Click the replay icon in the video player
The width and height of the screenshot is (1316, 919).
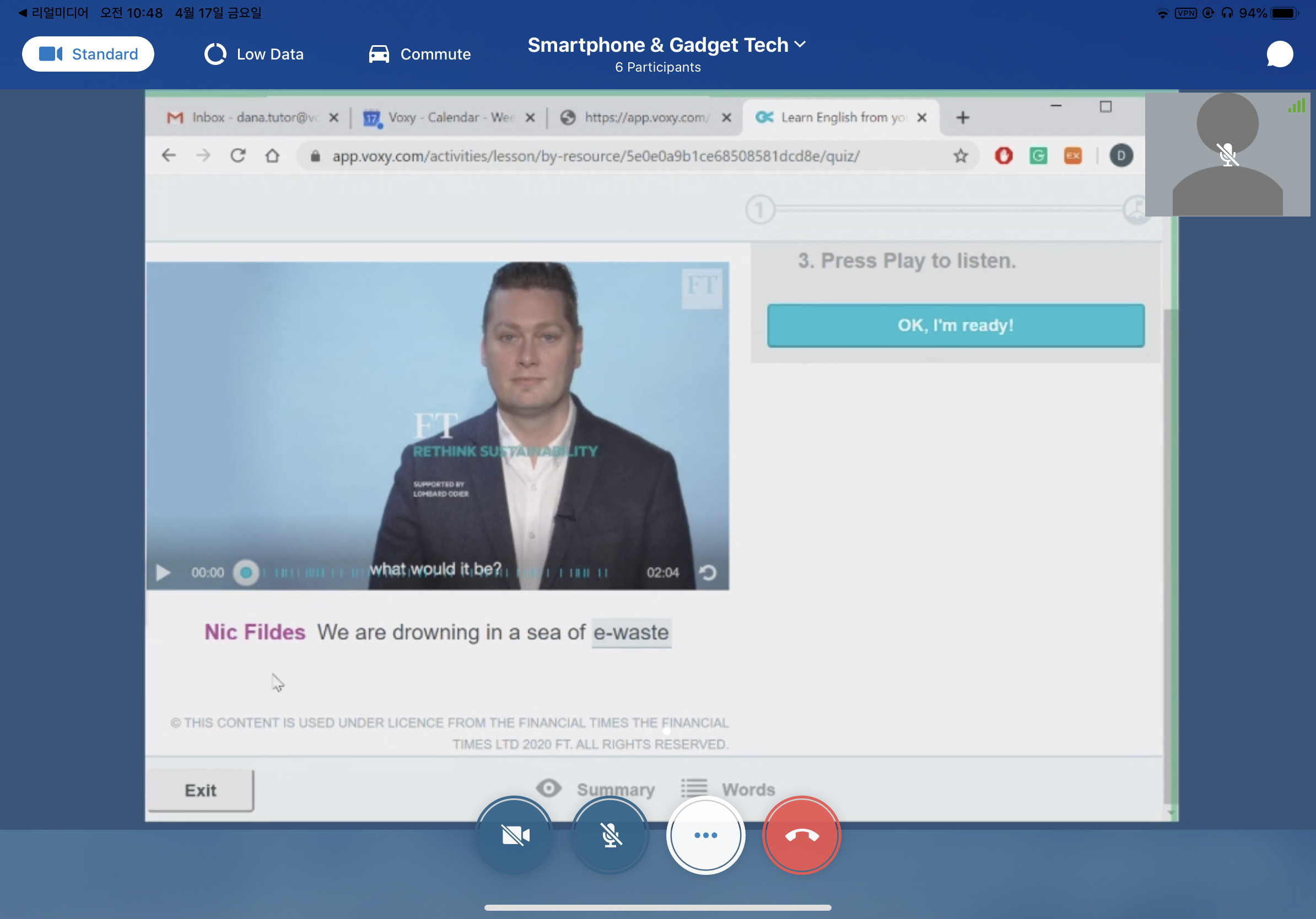[x=708, y=572]
